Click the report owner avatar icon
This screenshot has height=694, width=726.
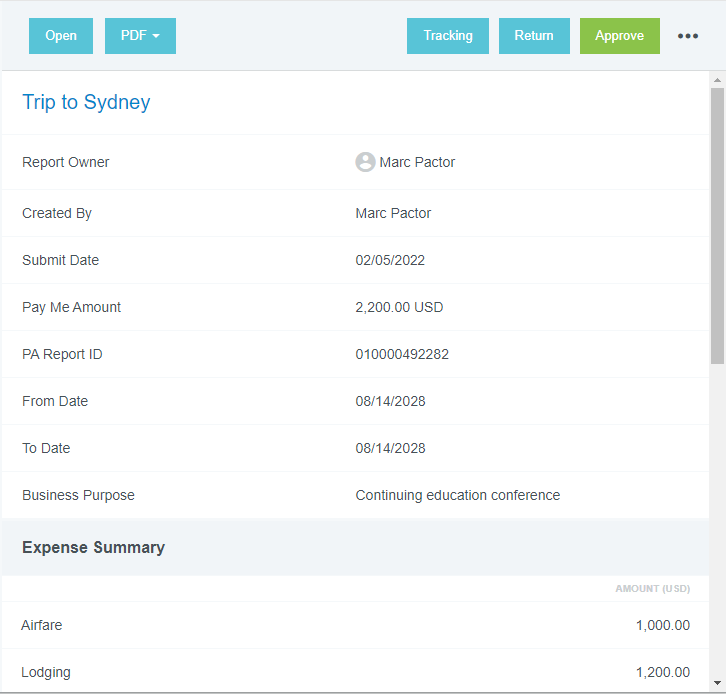365,162
